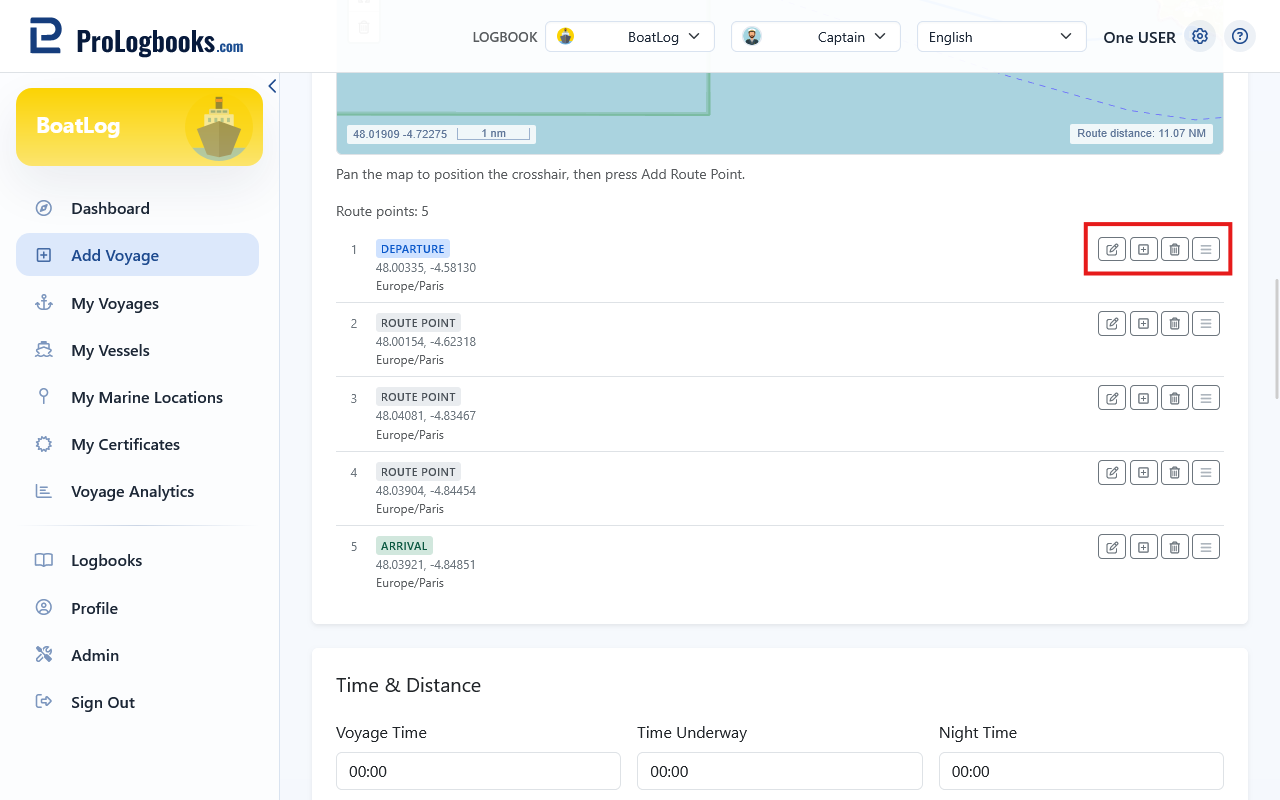Viewport: 1280px width, 800px height.
Task: Open My Marine Locations
Action: pyautogui.click(x=137, y=397)
